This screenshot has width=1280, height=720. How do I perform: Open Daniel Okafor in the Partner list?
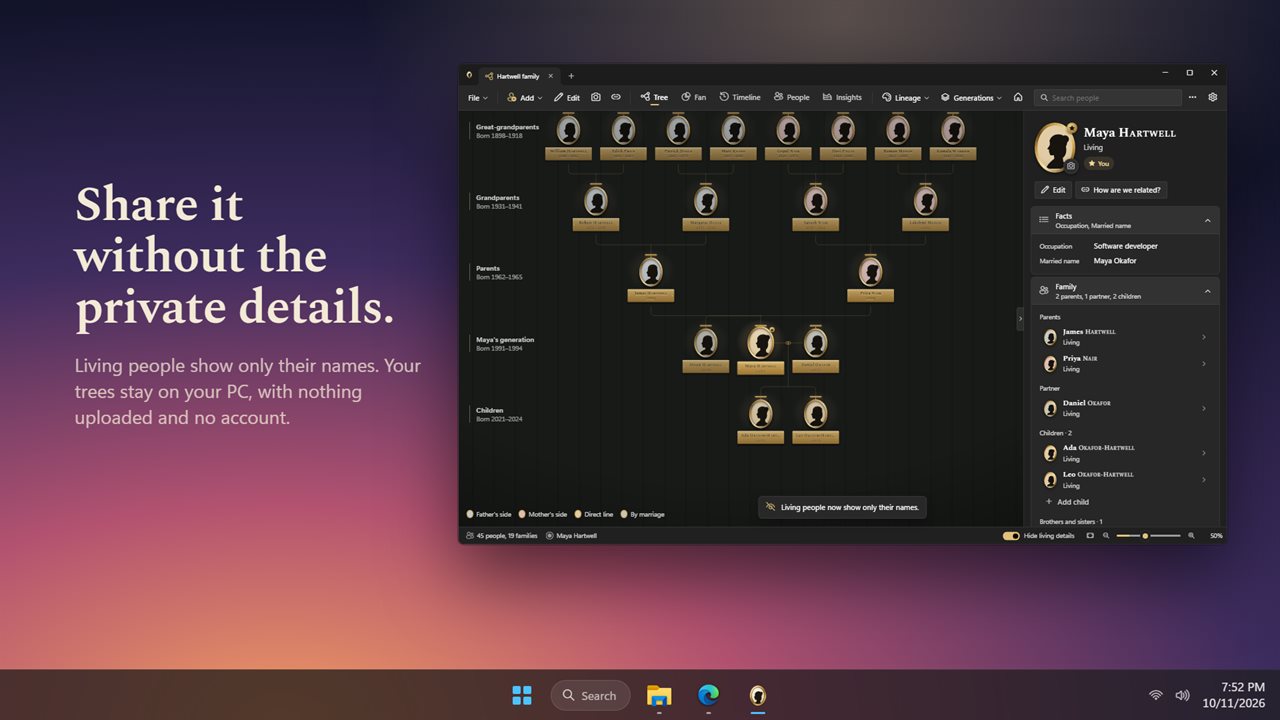click(1125, 408)
